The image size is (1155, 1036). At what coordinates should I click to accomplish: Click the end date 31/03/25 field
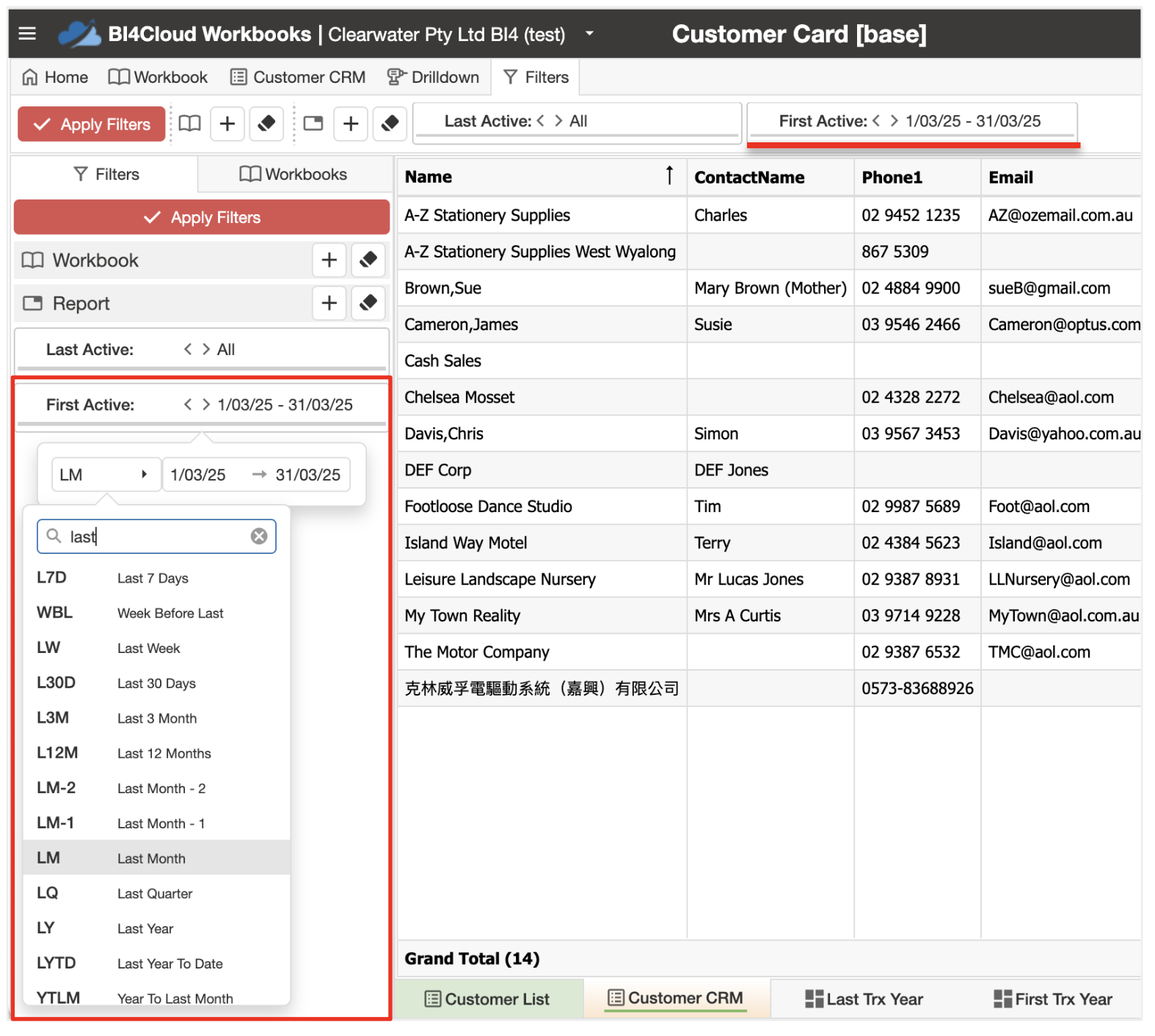click(308, 475)
